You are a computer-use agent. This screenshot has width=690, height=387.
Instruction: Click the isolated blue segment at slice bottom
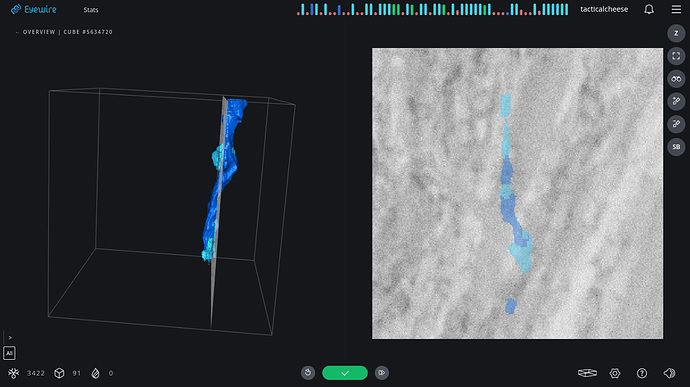(510, 306)
